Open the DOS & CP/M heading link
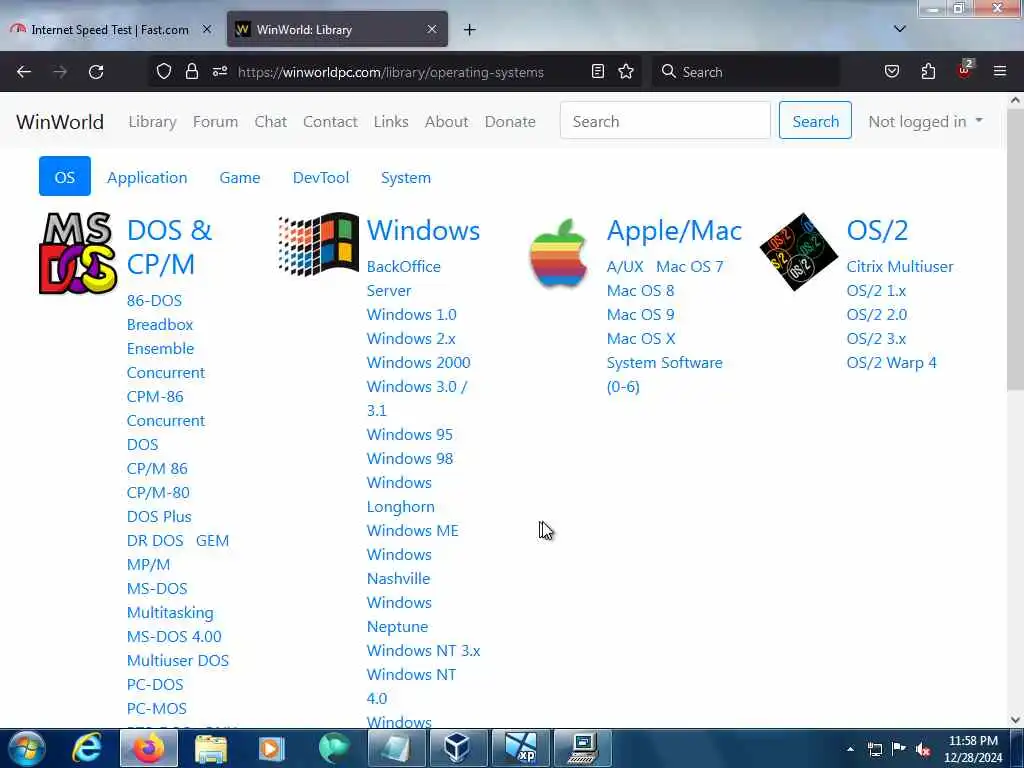Screen dimensions: 1024x768 (x=169, y=247)
